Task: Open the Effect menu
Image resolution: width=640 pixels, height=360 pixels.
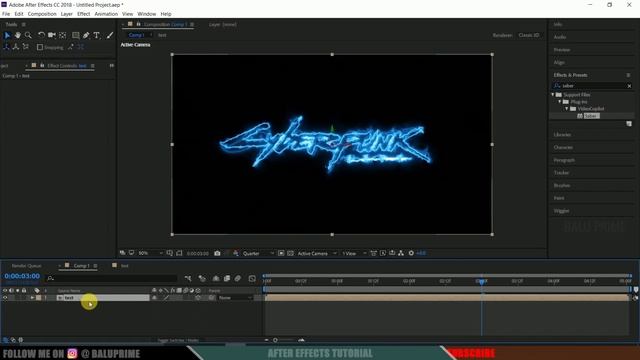Action: (x=83, y=14)
